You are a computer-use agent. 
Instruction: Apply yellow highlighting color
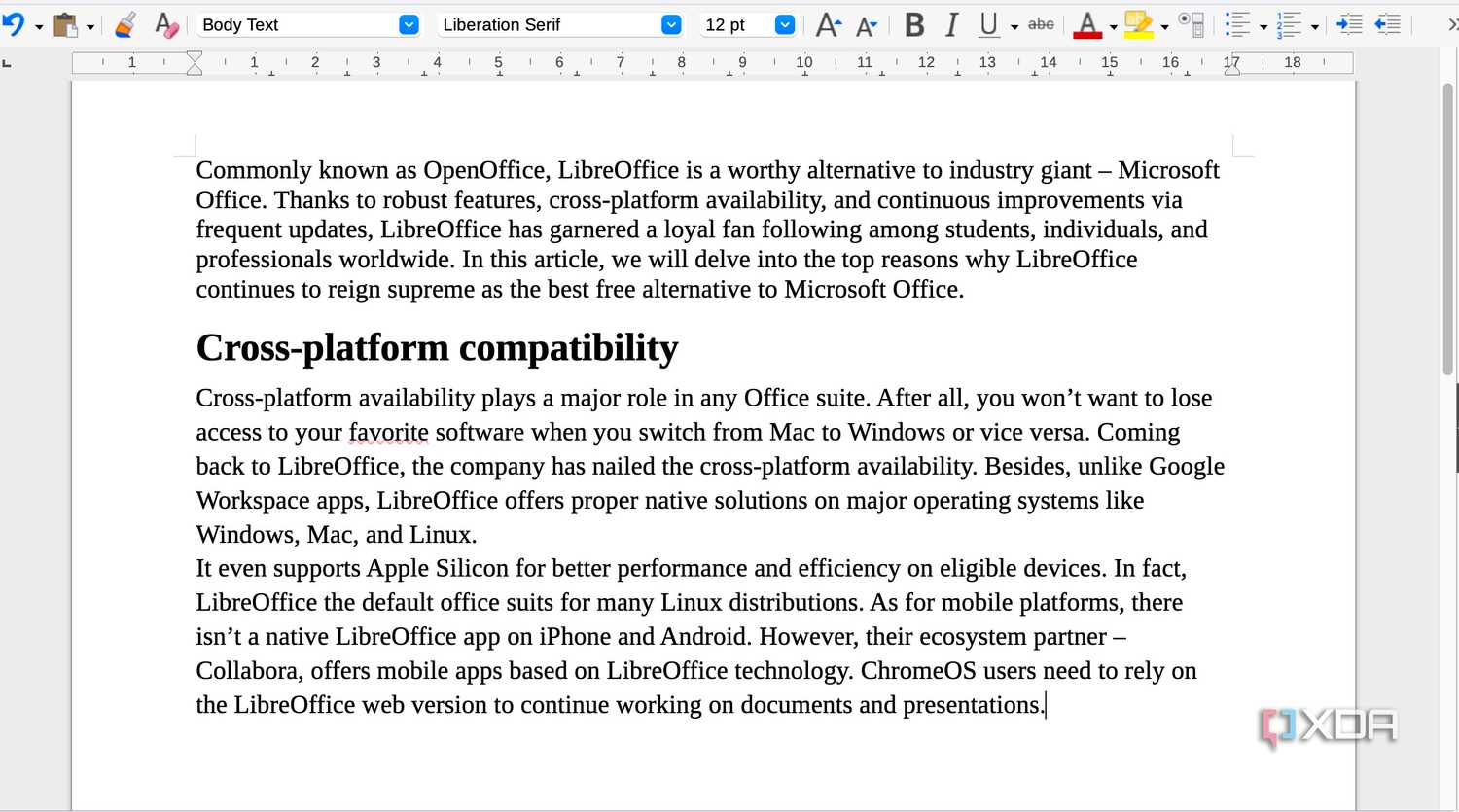click(1138, 25)
